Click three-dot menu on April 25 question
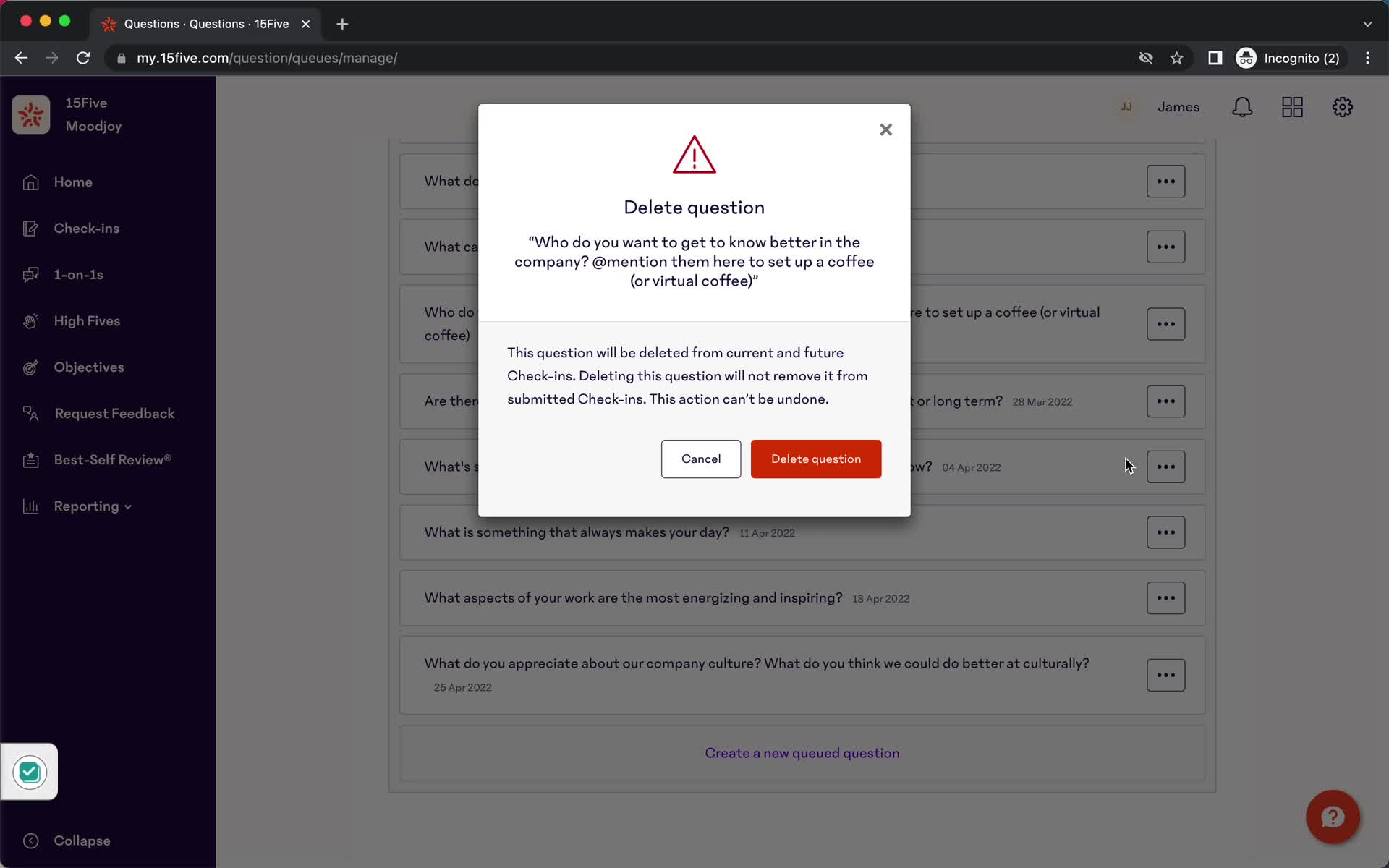Screen dimensions: 1389x868 click(1166, 674)
